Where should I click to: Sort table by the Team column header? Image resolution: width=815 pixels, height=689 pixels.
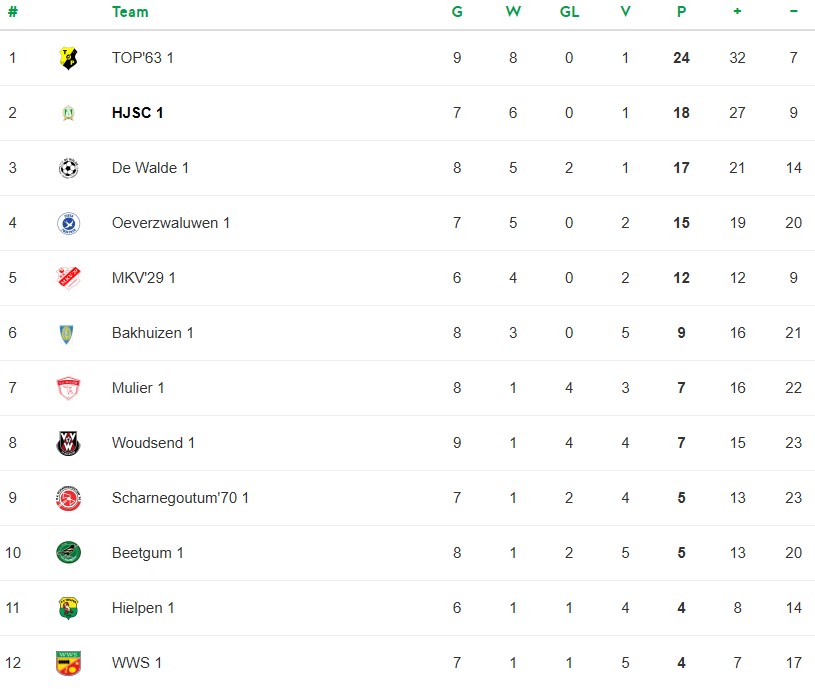point(130,12)
